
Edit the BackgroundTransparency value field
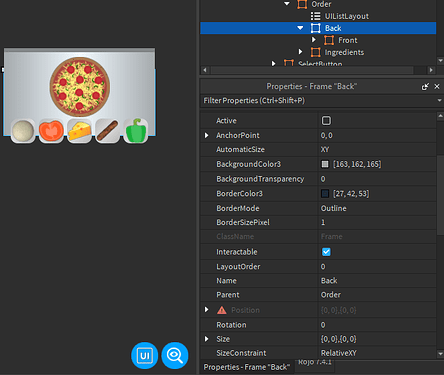coord(377,179)
